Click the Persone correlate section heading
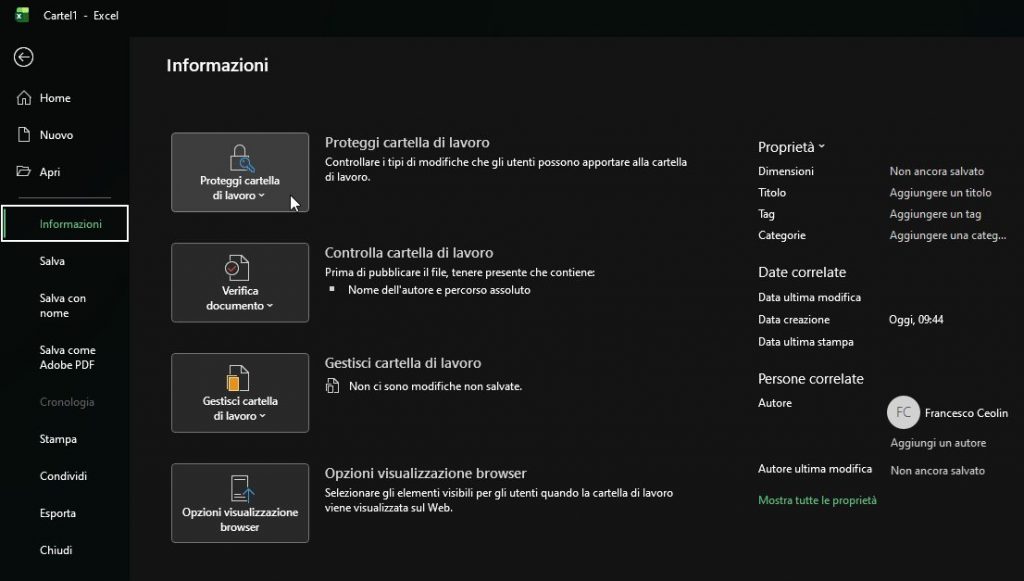The height and width of the screenshot is (581, 1024). [x=810, y=379]
